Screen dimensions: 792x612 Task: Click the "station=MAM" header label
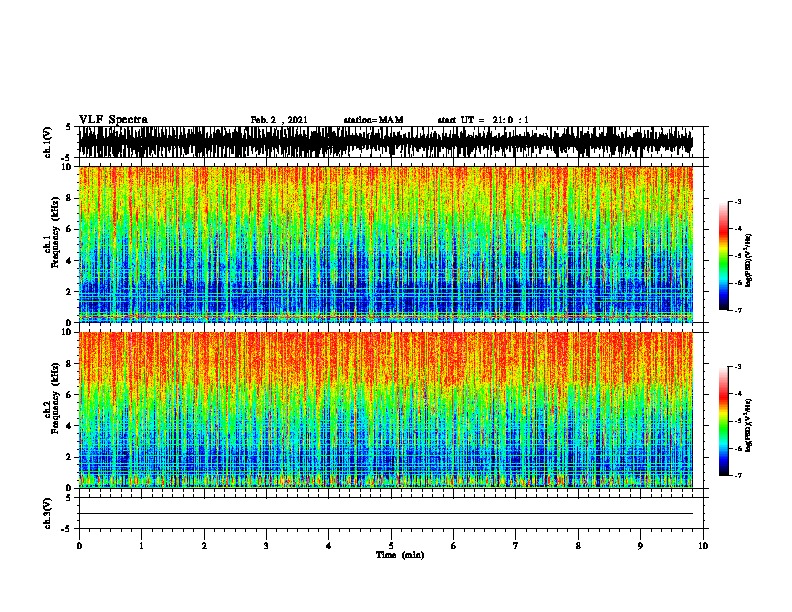[373, 120]
